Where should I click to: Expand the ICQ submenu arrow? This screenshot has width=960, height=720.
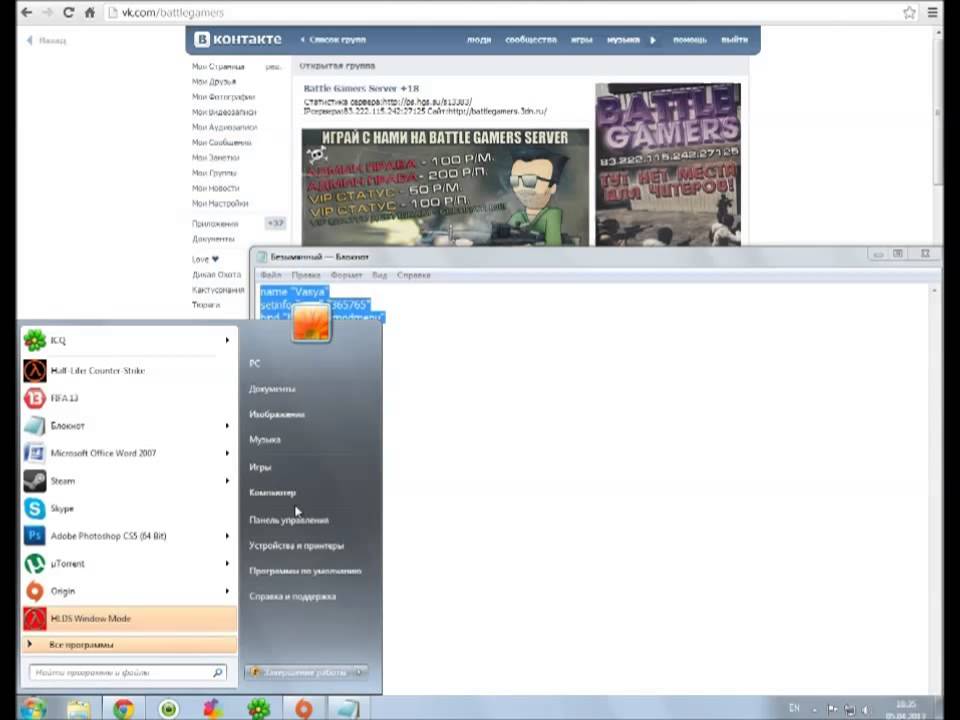point(227,340)
